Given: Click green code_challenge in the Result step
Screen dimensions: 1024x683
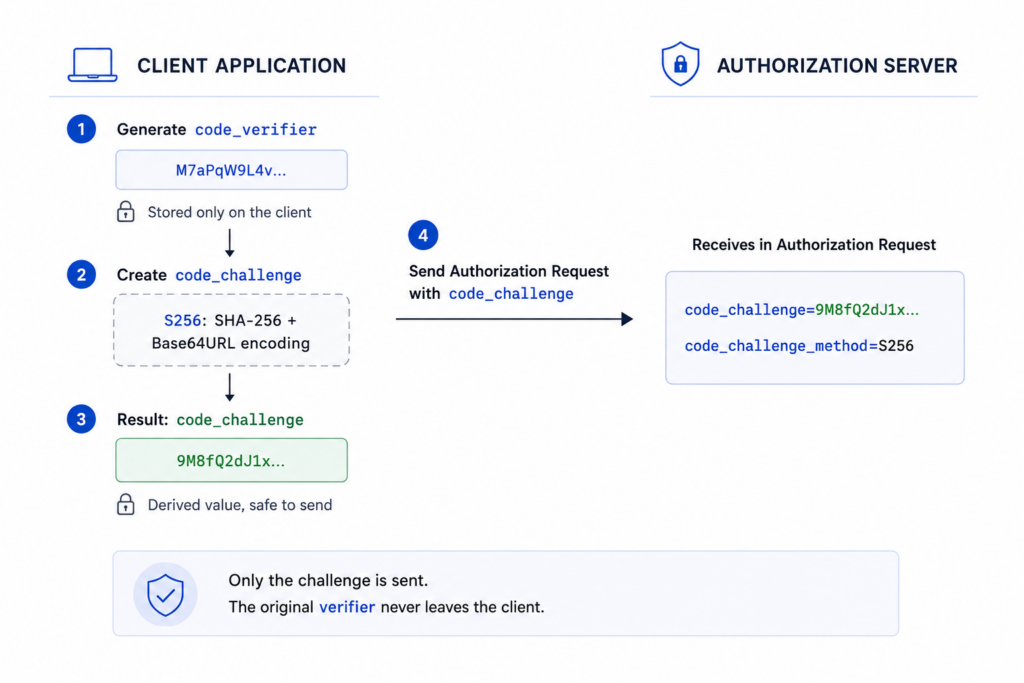Looking at the screenshot, I should point(240,419).
